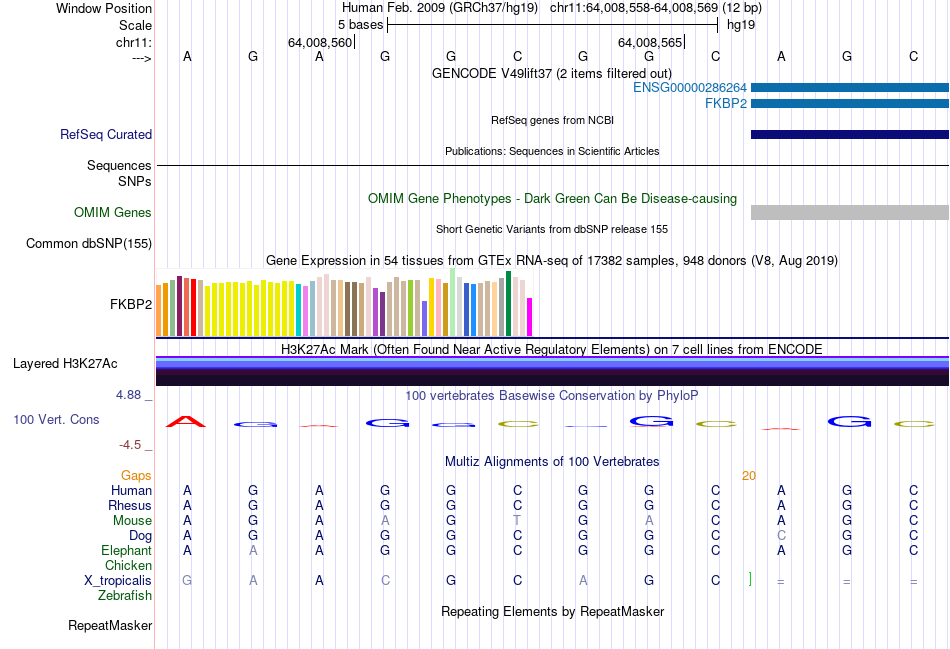Click the orange Gaps label

pyautogui.click(x=136, y=476)
